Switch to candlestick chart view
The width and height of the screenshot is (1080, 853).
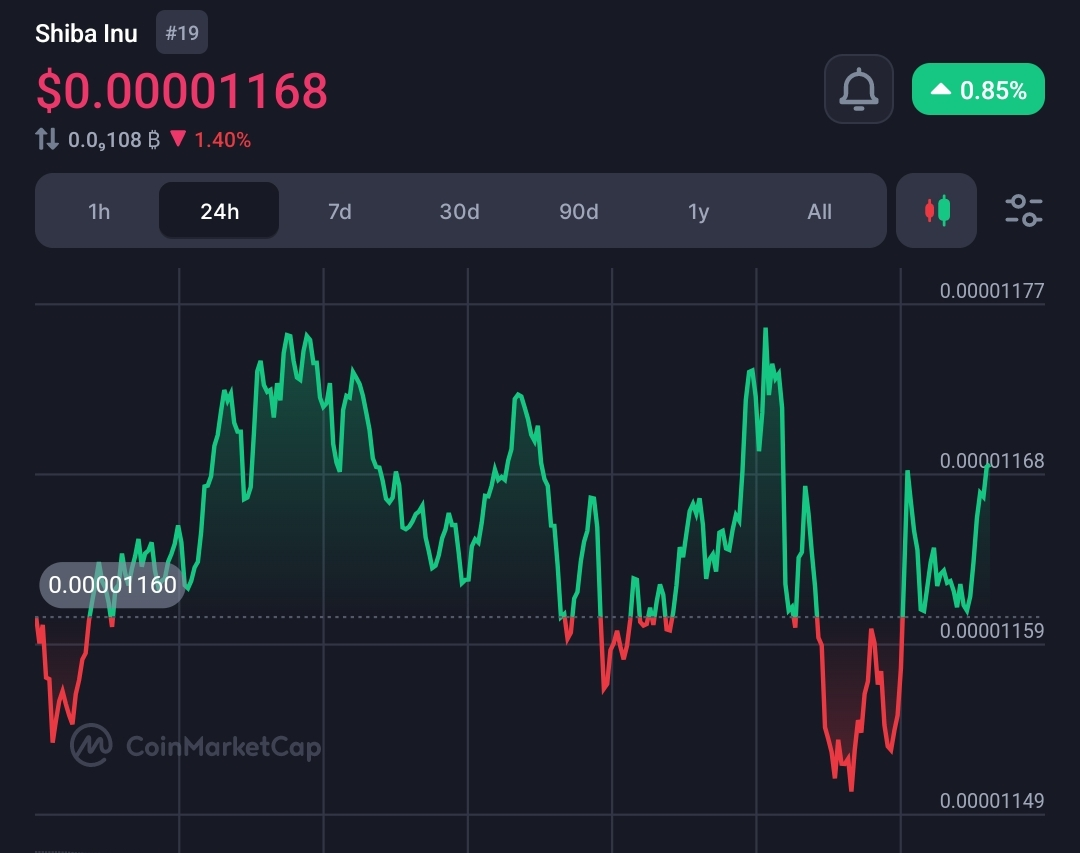pyautogui.click(x=936, y=210)
